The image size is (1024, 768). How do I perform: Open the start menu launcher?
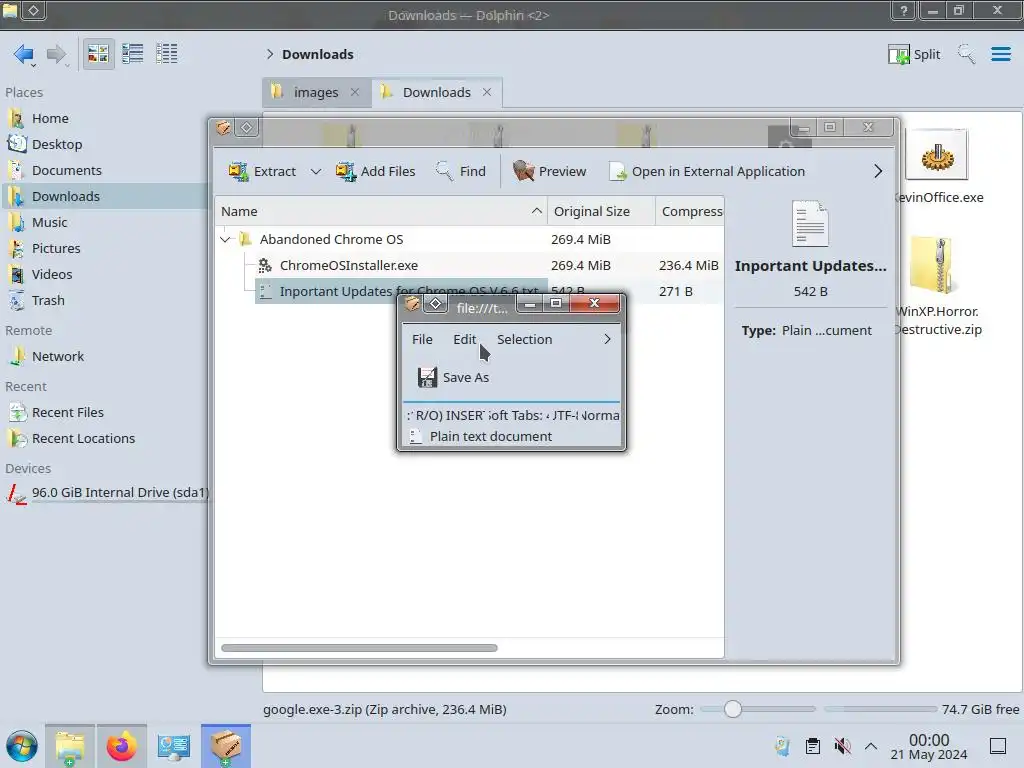click(22, 746)
